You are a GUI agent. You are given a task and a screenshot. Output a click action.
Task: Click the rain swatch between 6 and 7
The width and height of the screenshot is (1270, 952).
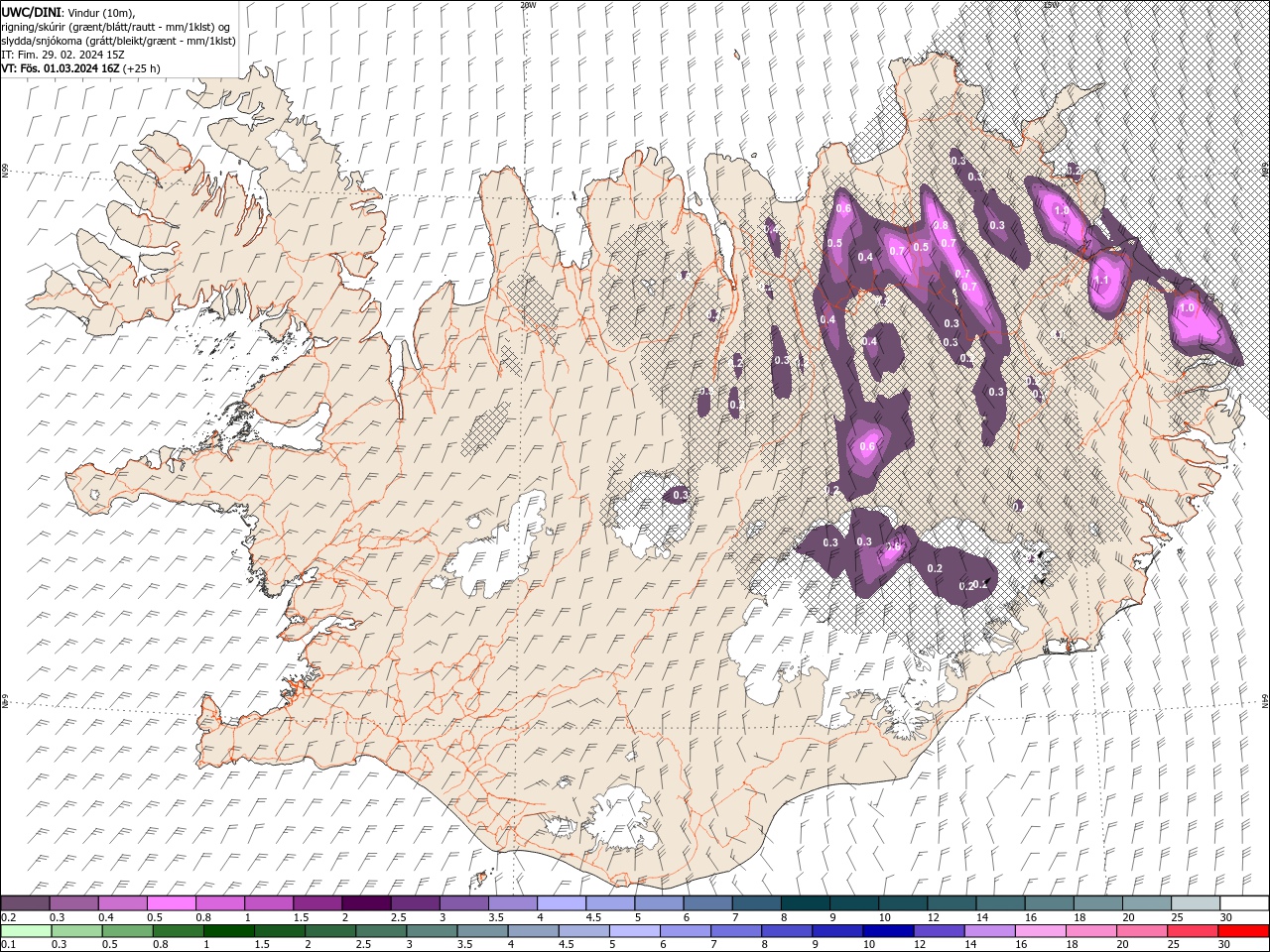tap(685, 931)
